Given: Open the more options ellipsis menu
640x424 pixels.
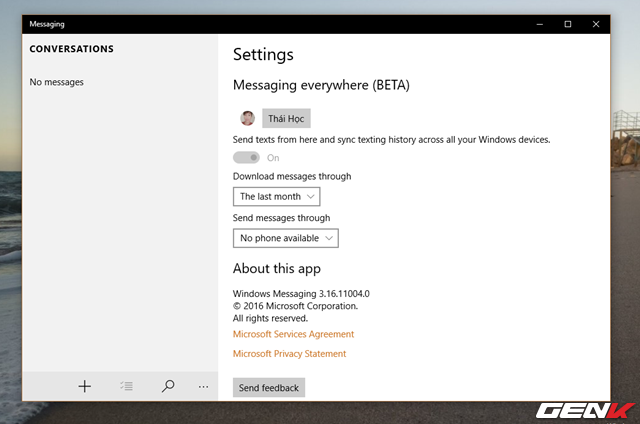Looking at the screenshot, I should coord(203,386).
